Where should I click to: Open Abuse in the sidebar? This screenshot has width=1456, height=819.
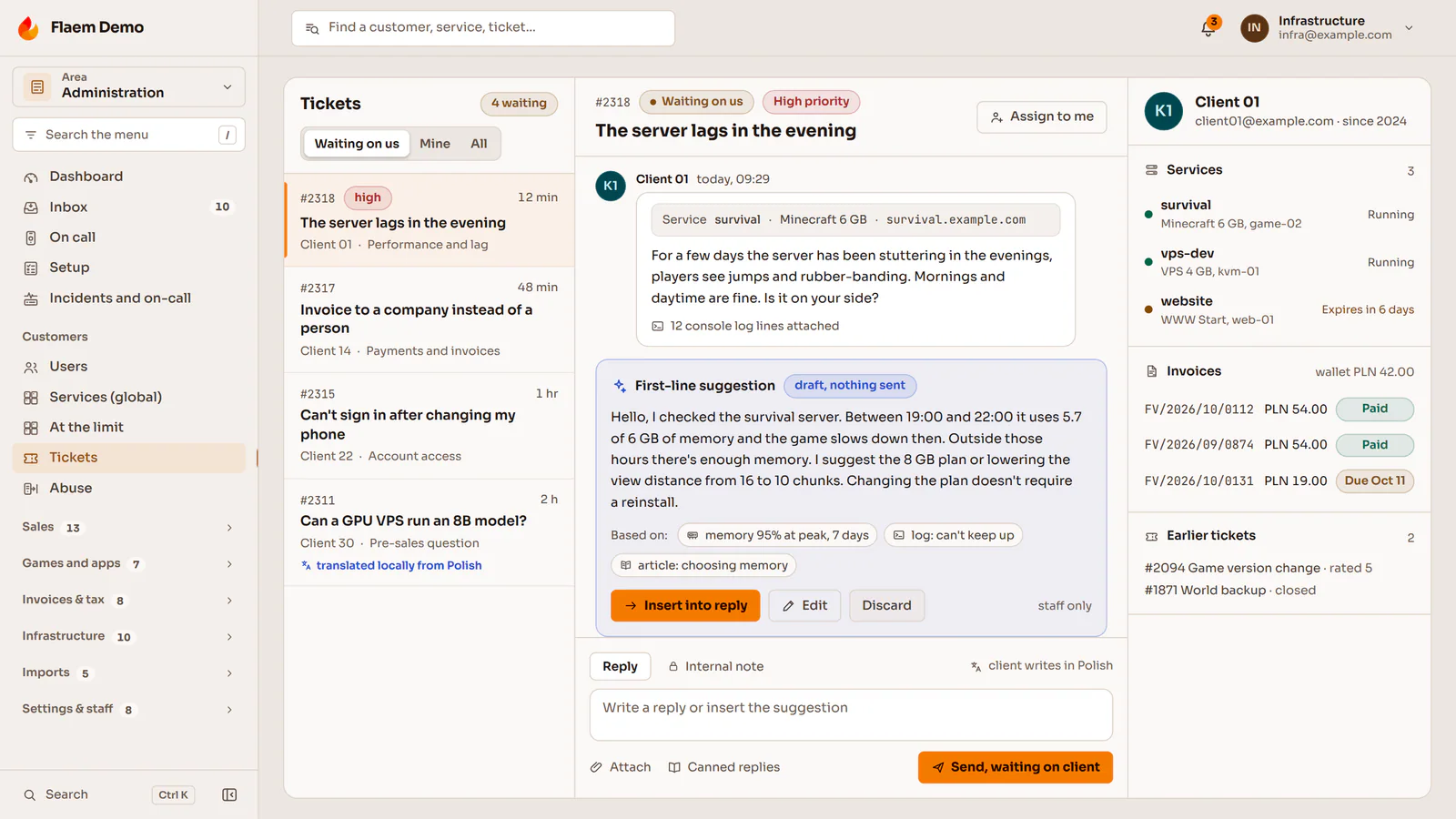coord(129,489)
